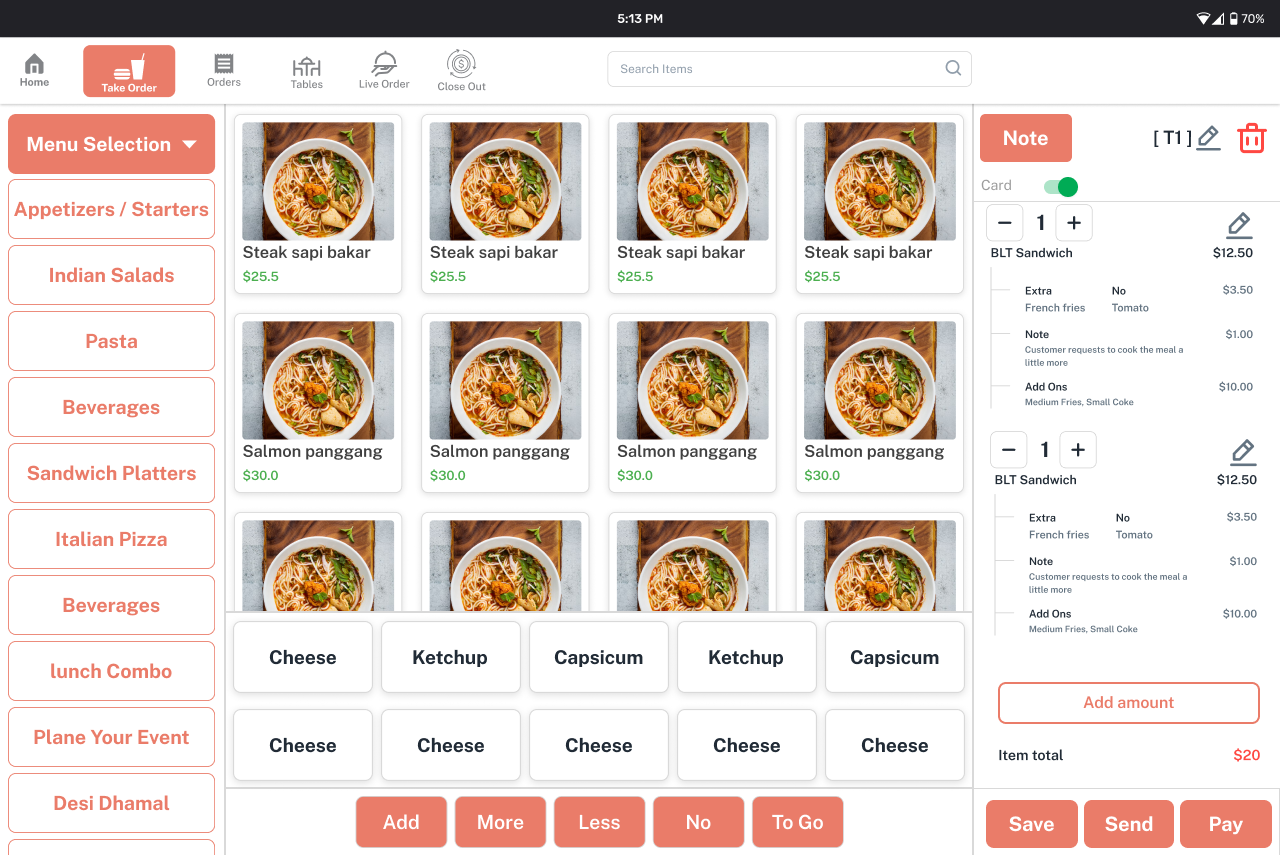Edit the first BLT Sandwich item
1280x855 pixels.
[1238, 224]
